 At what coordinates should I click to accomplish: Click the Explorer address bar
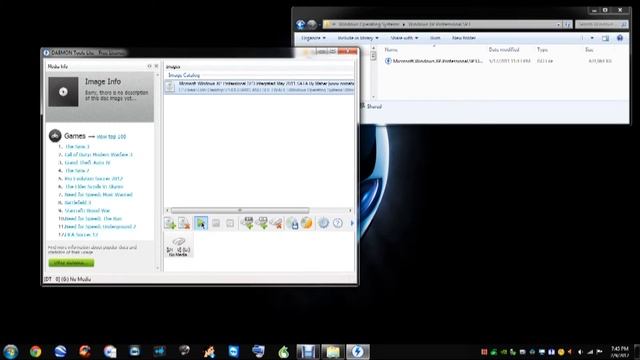coord(442,24)
